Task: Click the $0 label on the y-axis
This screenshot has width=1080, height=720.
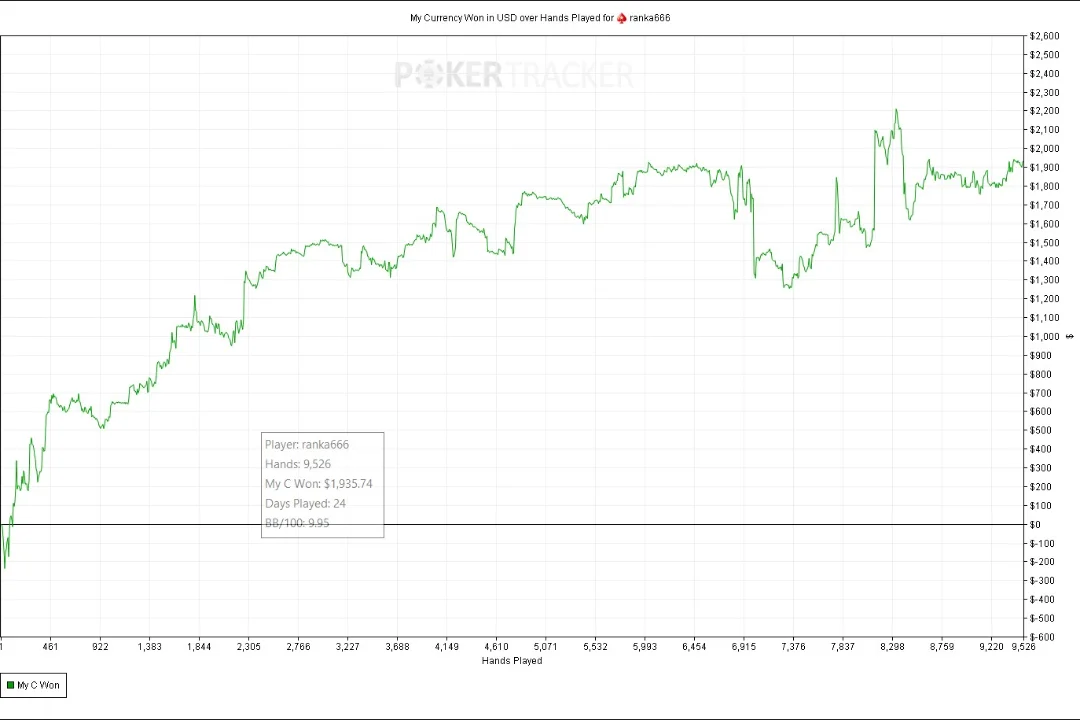Action: (1035, 525)
